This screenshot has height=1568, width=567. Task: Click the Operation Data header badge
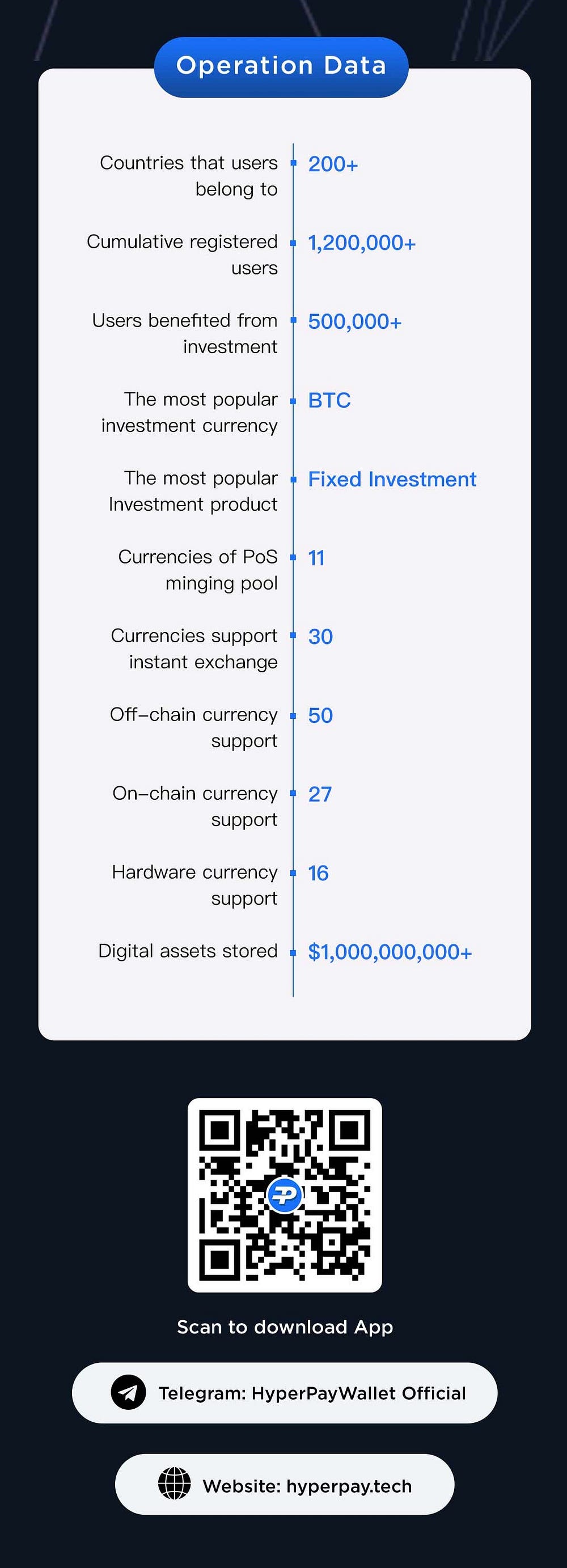point(281,66)
